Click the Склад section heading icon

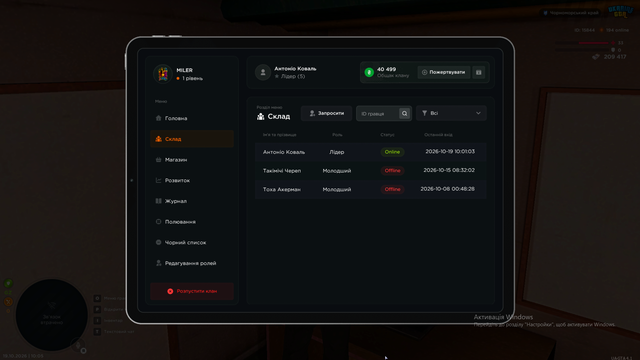(x=260, y=117)
